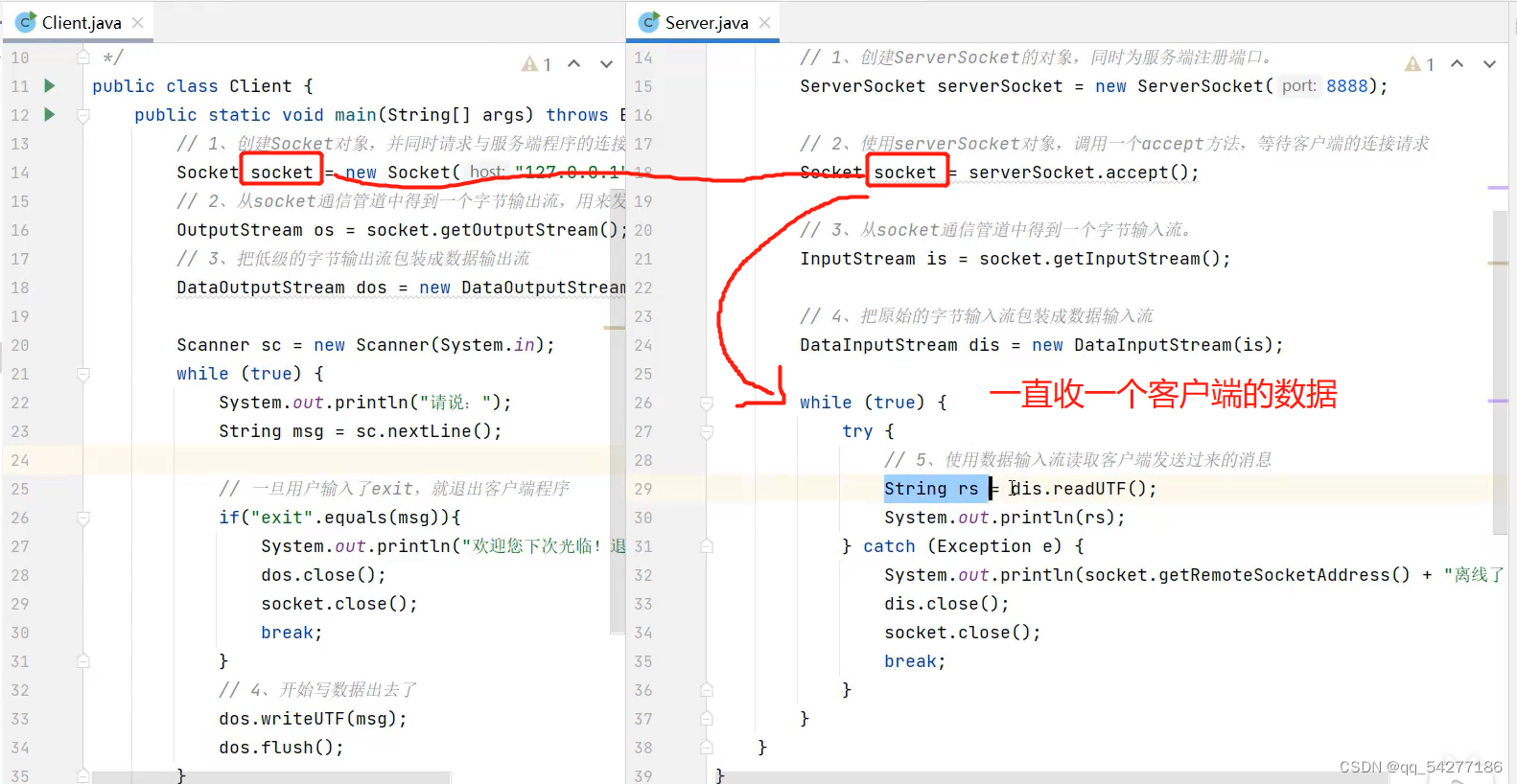The image size is (1517, 784).
Task: Run main method via line 12 gutter arrow
Action: point(50,115)
